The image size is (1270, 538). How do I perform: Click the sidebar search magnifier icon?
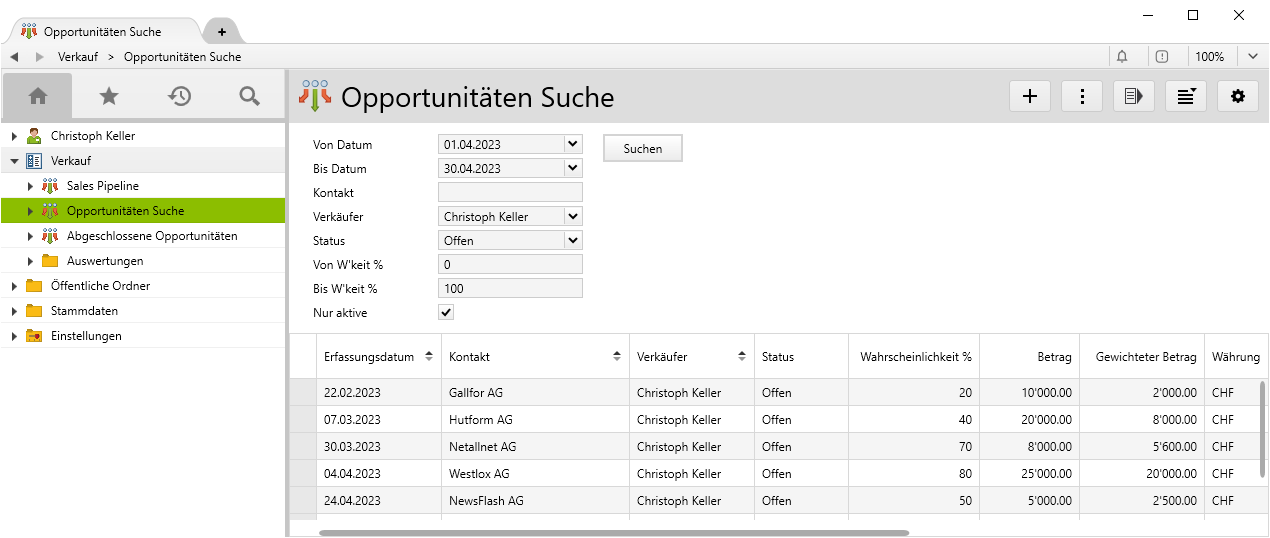(250, 96)
